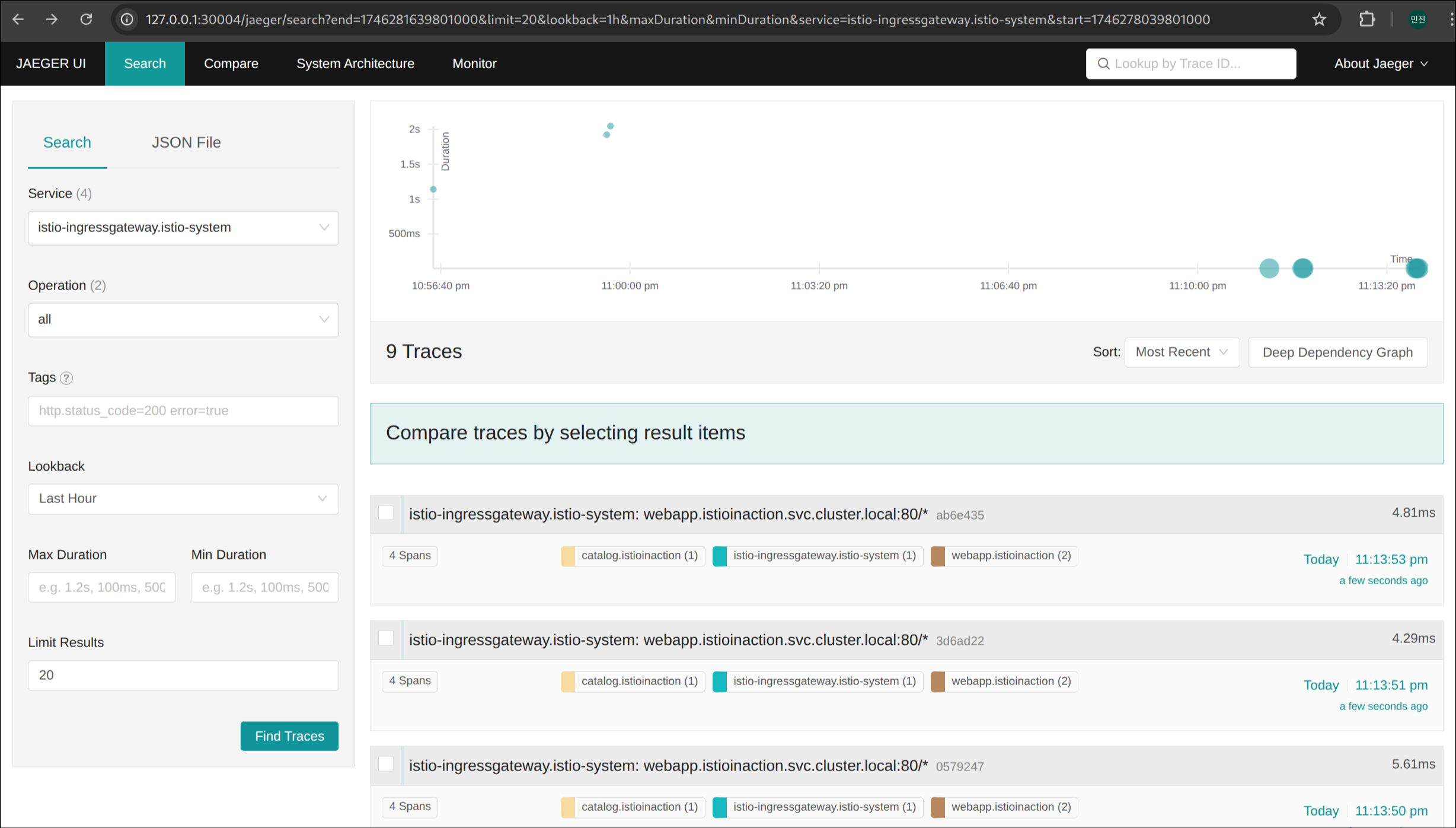This screenshot has height=828, width=1456.
Task: Click the 11:13:51 pm timestamp
Action: [1391, 685]
